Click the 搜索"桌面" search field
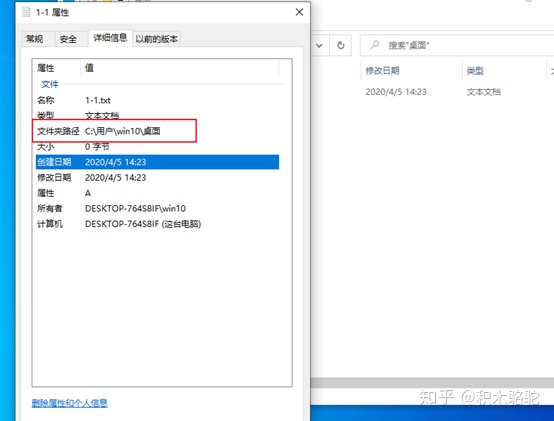Screen dimensions: 554x421 tap(457, 45)
